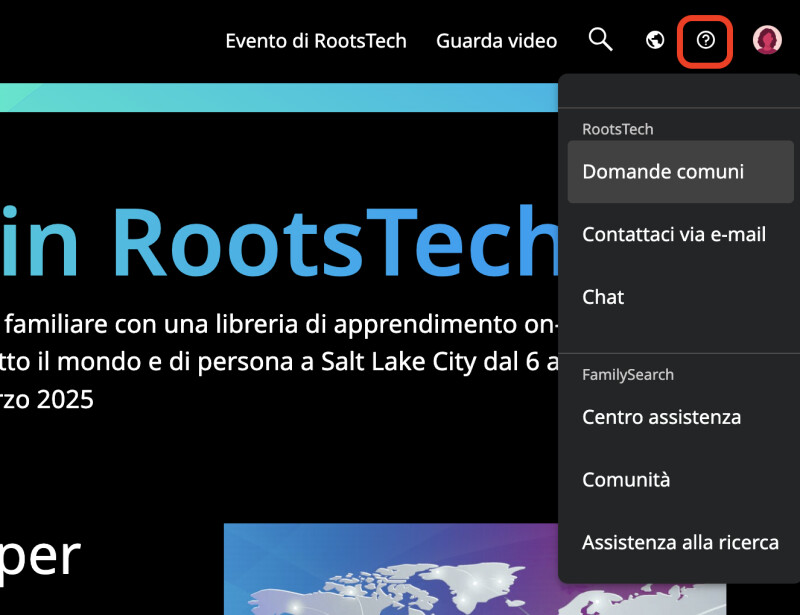The image size is (800, 615).
Task: Click the globe language icon
Action: (x=655, y=40)
